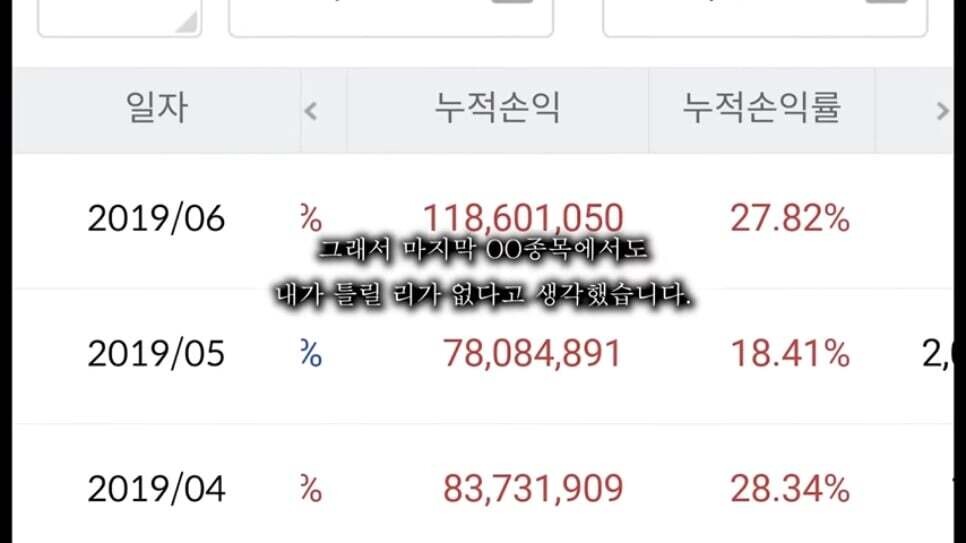The image size is (966, 543).
Task: Select the 누적손익률 column header
Action: [761, 108]
